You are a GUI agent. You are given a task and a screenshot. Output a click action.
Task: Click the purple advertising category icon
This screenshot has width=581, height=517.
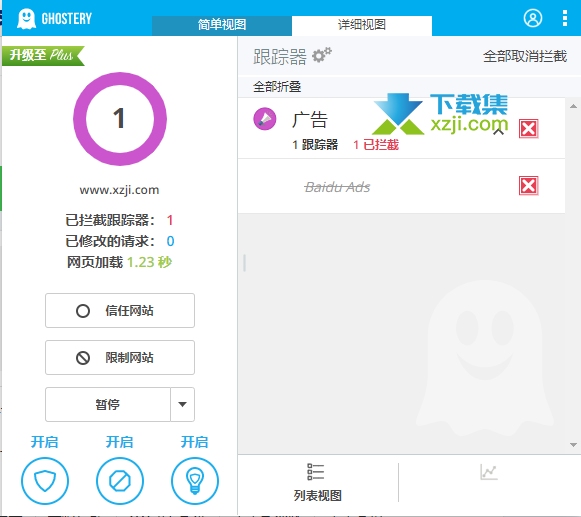pos(265,119)
